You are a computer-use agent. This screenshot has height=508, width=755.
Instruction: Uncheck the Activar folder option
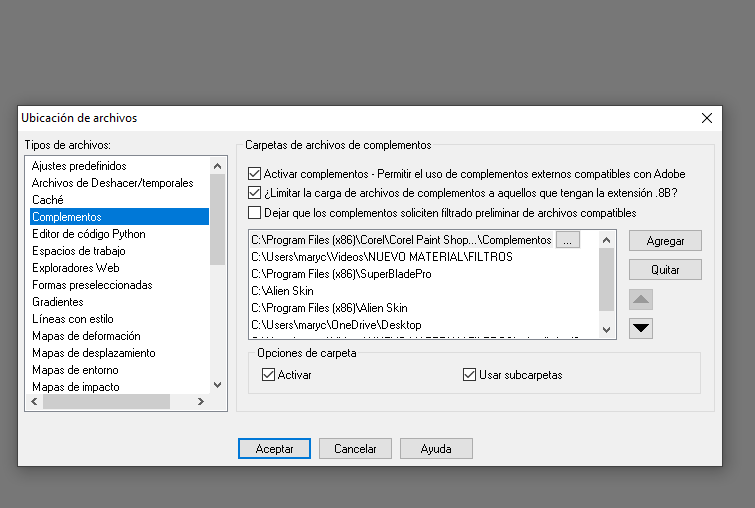pyautogui.click(x=268, y=375)
